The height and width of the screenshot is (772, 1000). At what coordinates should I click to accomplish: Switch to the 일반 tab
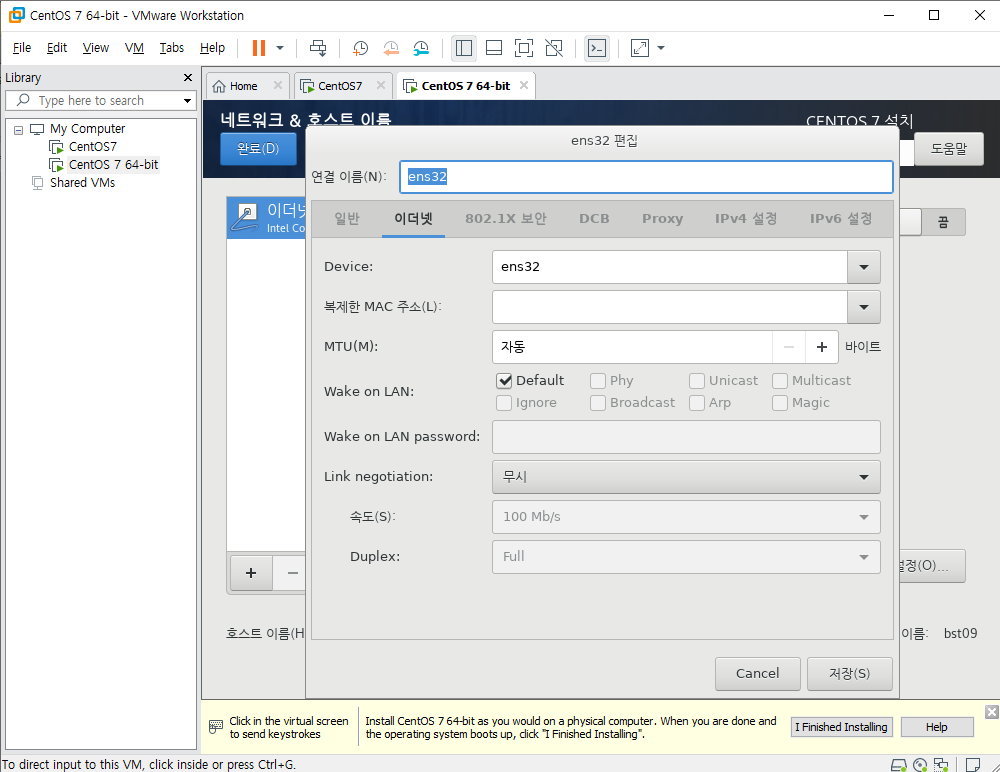pos(347,219)
